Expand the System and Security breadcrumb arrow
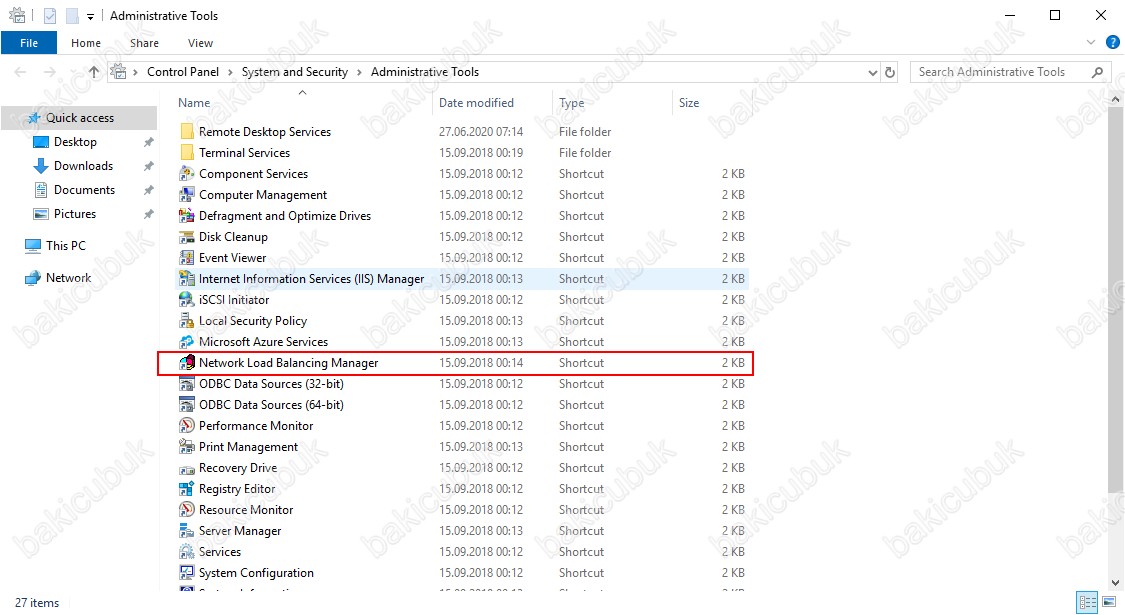 tap(359, 72)
